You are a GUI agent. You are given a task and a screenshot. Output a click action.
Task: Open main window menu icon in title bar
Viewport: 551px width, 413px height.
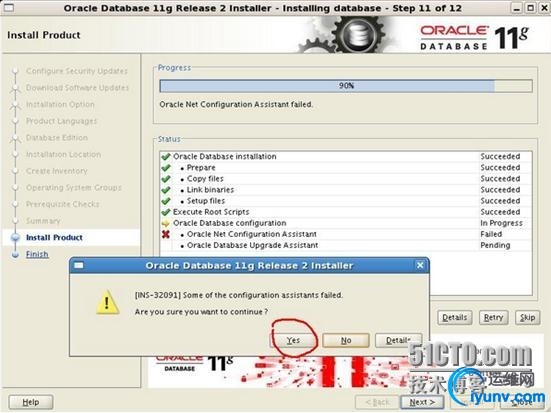pos(8,7)
